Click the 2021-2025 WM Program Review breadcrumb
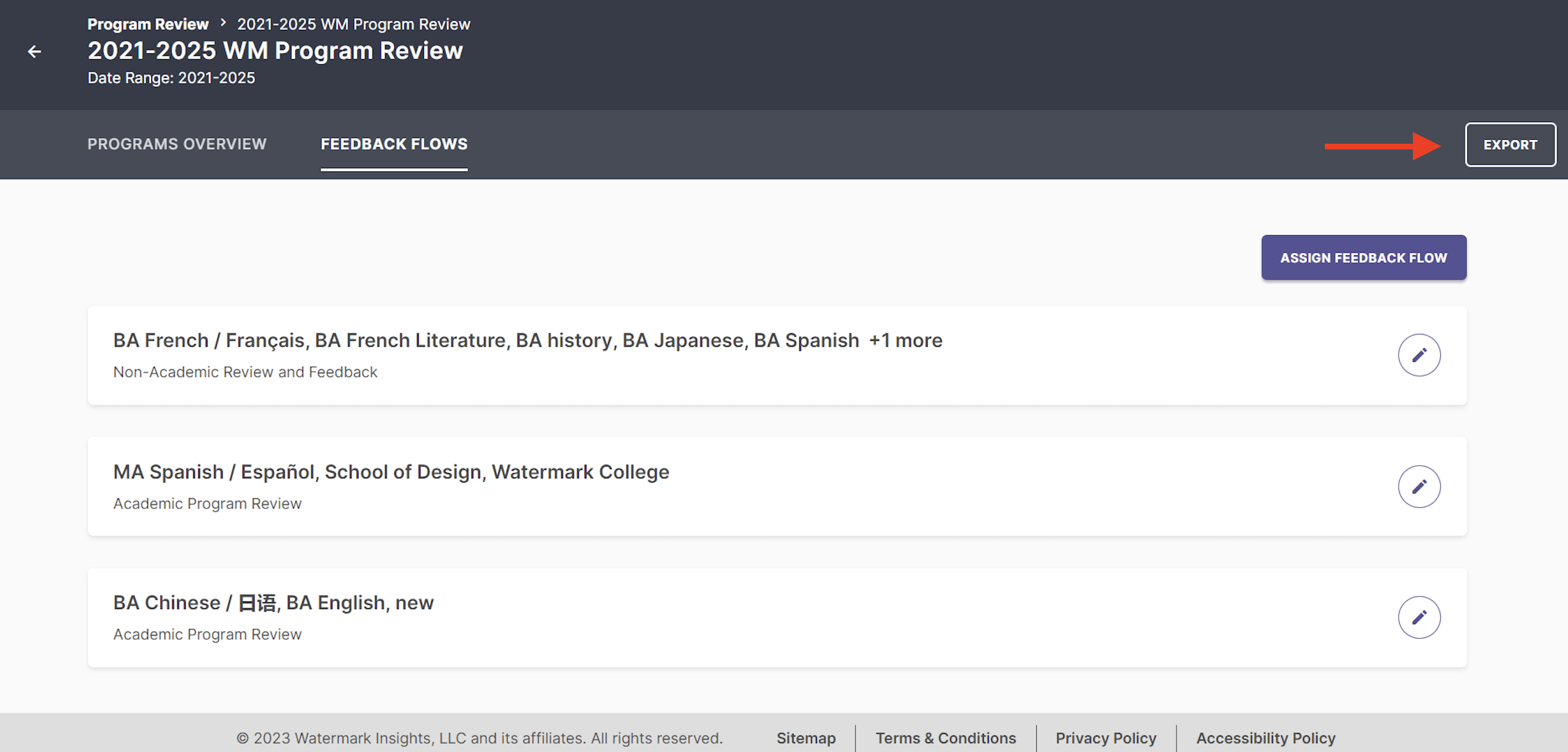 coord(353,24)
